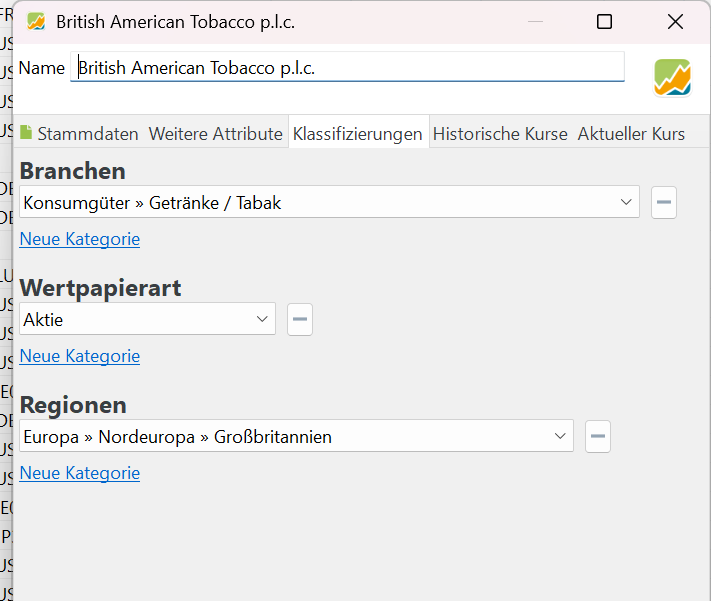Click the app icon in title bar
Screen dimensions: 711x601
click(36, 22)
